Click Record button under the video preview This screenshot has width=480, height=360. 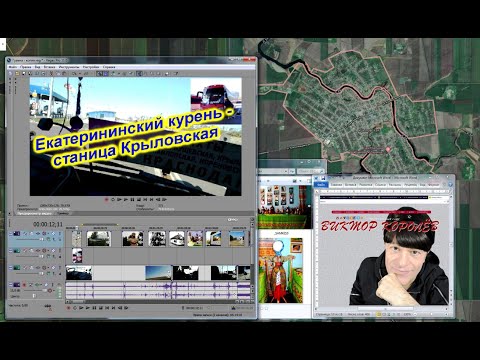(106, 199)
